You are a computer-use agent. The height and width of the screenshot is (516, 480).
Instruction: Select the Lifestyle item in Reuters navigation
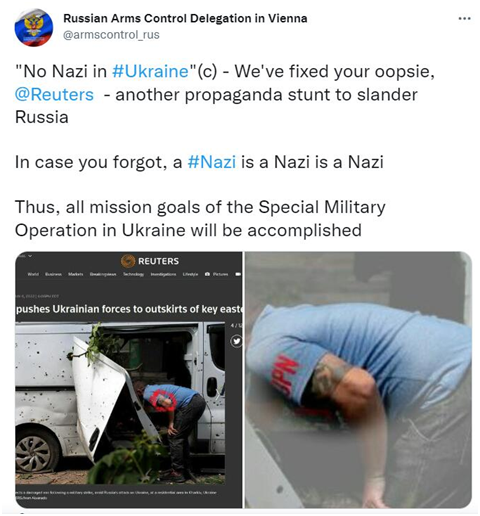pyautogui.click(x=190, y=274)
